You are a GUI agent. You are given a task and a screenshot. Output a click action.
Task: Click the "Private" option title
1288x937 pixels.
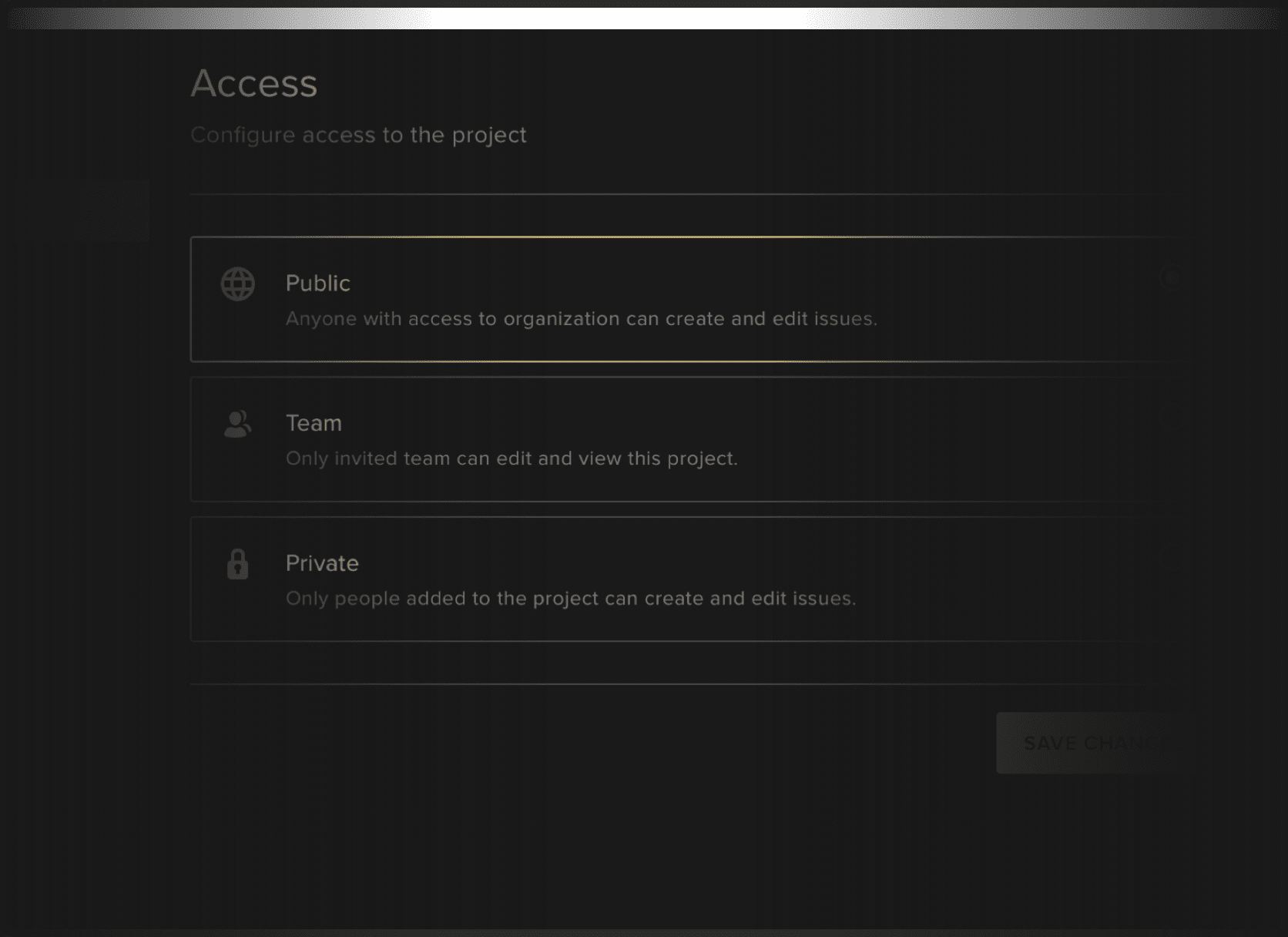coord(322,563)
